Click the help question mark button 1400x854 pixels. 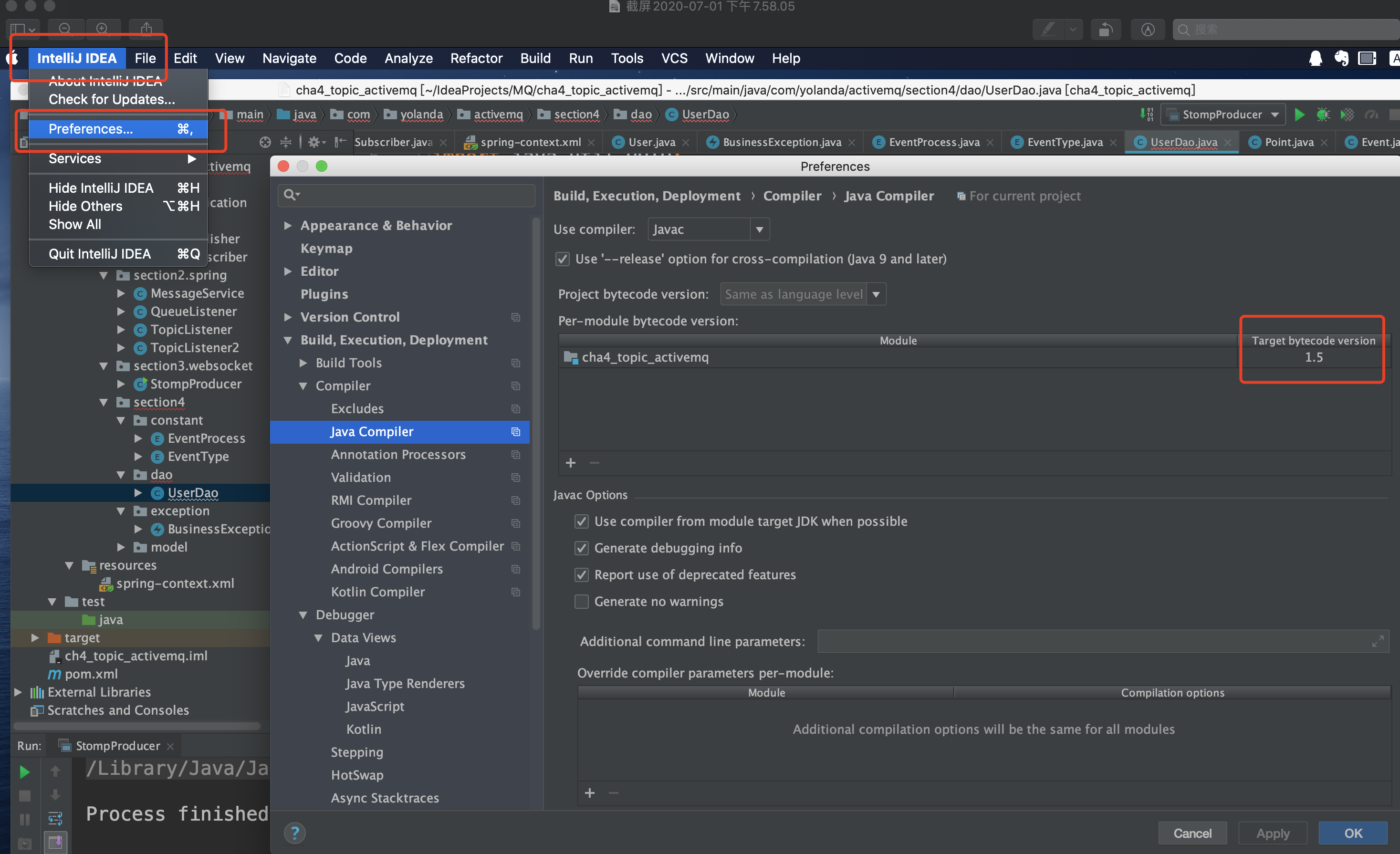pos(294,833)
